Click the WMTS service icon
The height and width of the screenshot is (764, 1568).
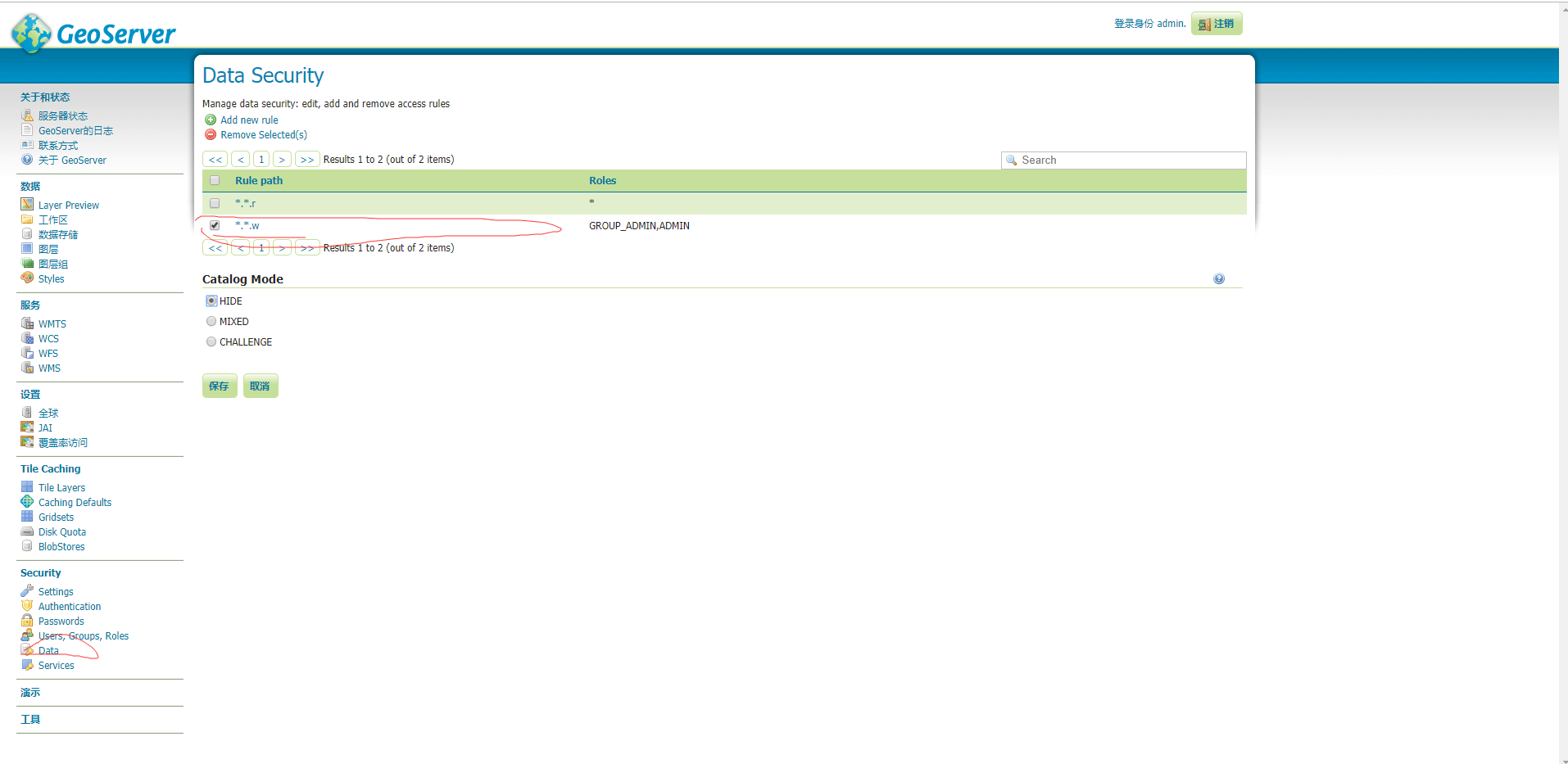(x=27, y=323)
